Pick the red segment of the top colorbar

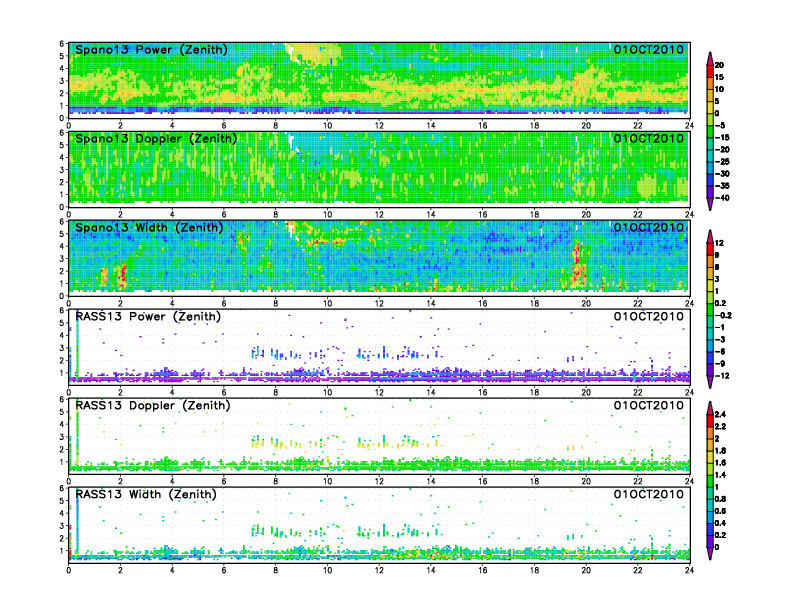point(710,71)
